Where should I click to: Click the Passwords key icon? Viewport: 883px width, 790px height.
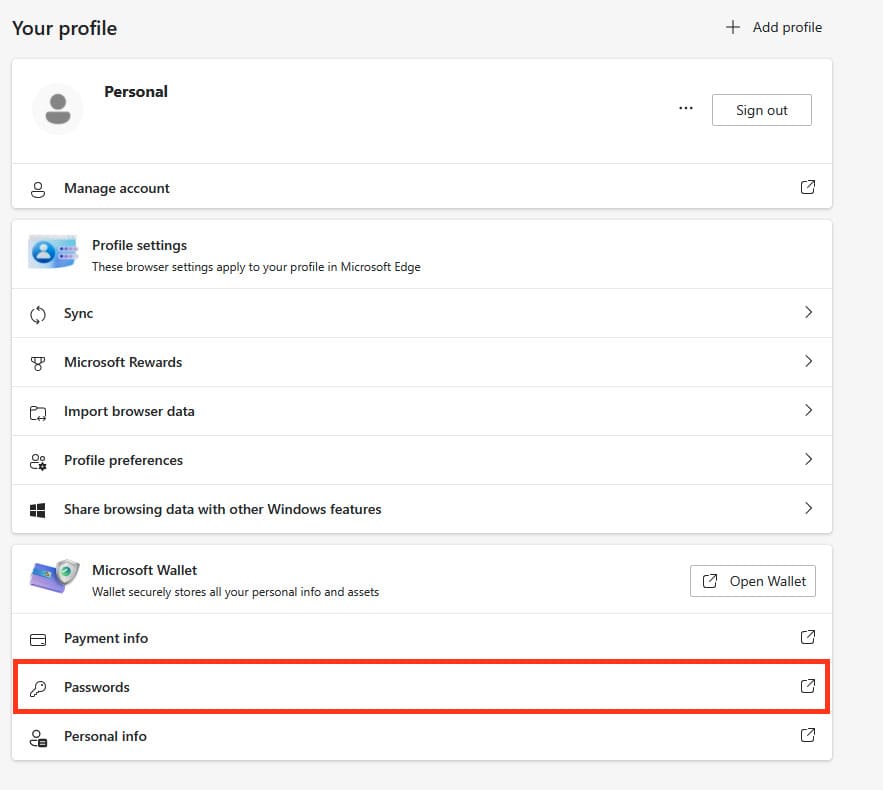click(x=38, y=688)
